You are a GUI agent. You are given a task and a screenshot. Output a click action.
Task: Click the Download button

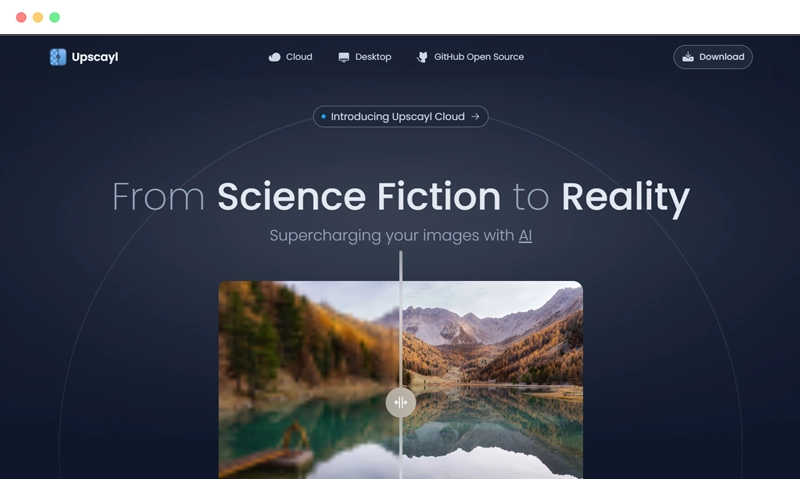[x=713, y=57]
